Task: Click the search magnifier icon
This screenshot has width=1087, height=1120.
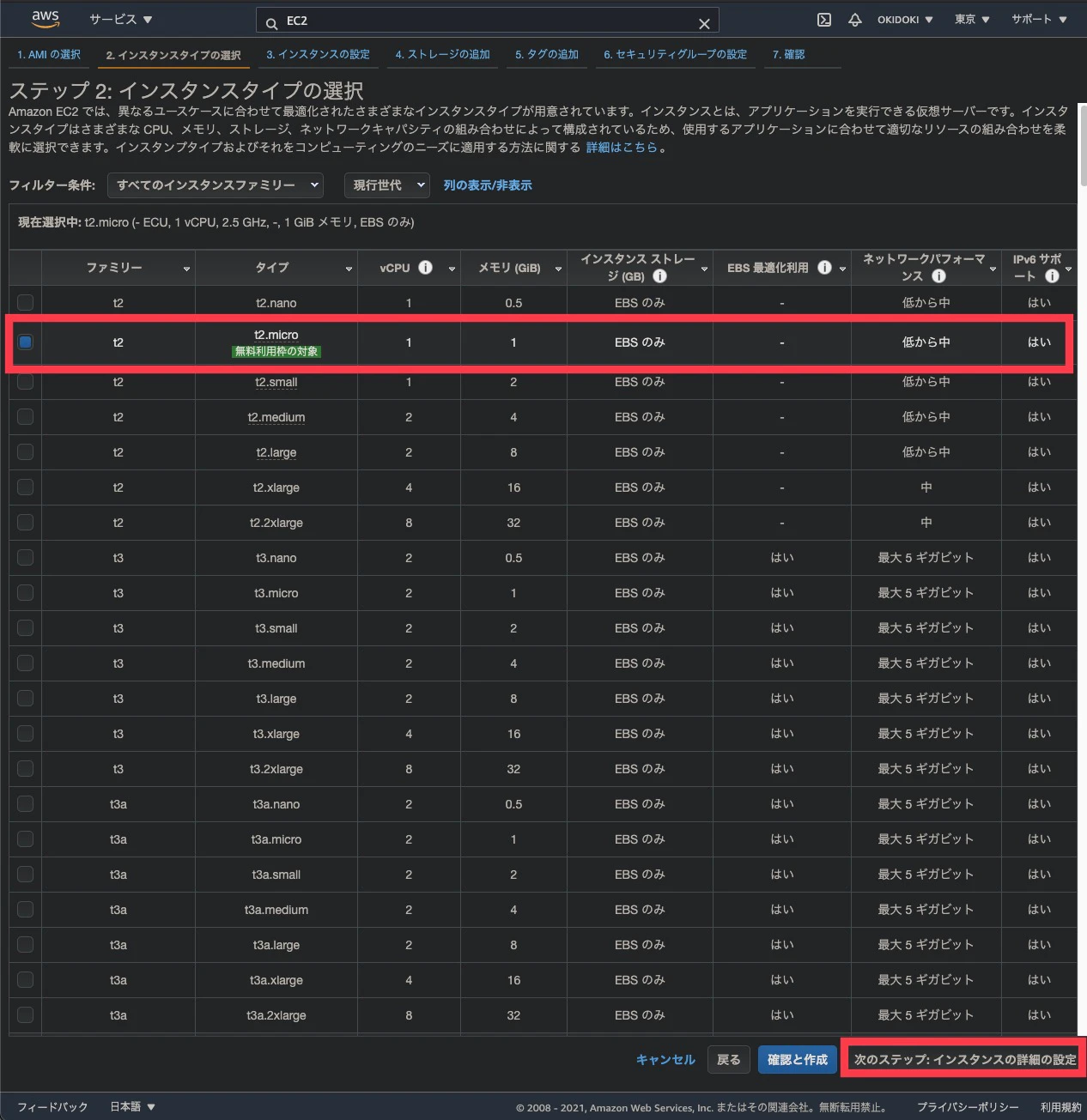Action: tap(271, 23)
